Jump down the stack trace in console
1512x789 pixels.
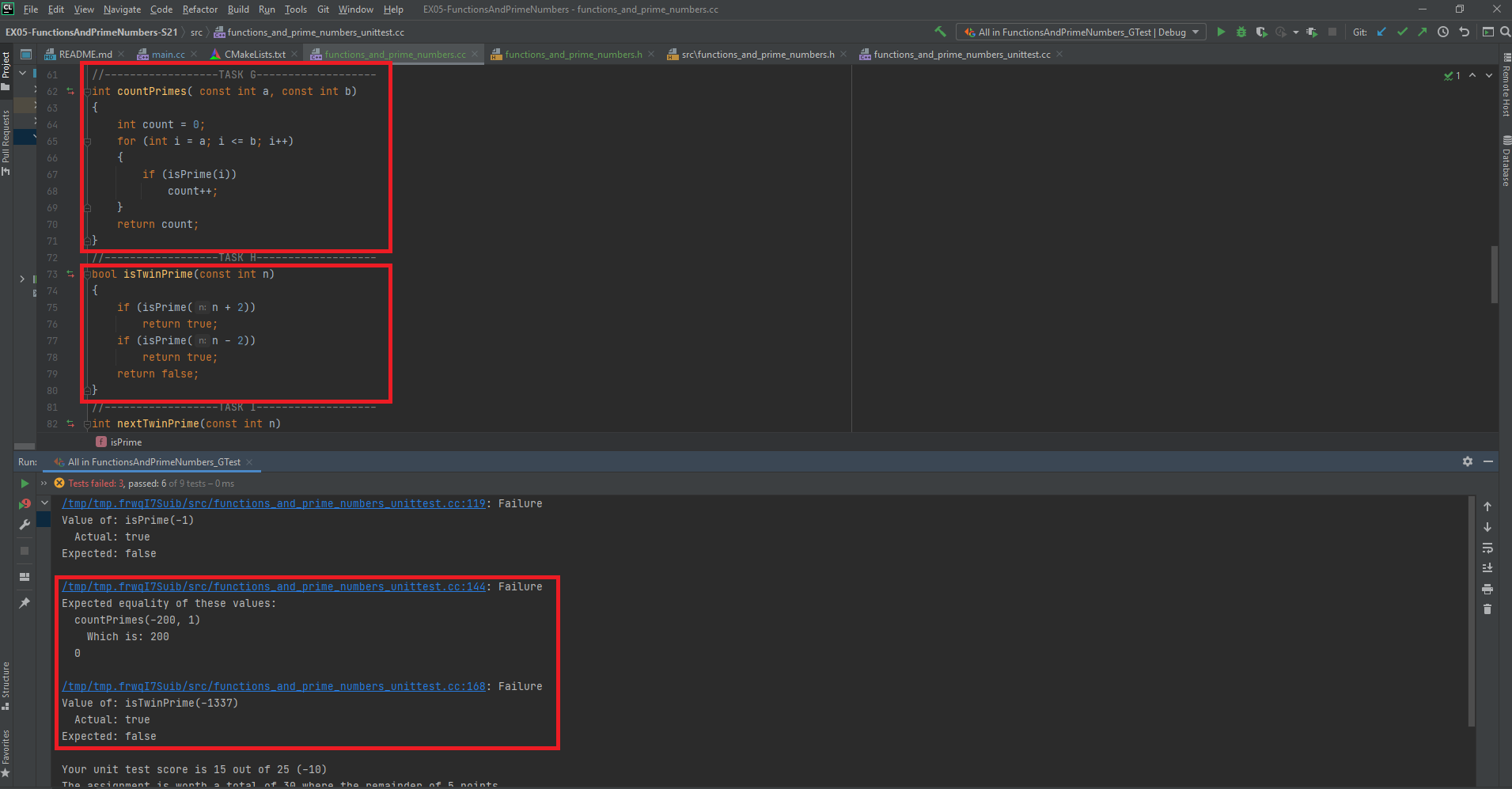click(x=1487, y=527)
